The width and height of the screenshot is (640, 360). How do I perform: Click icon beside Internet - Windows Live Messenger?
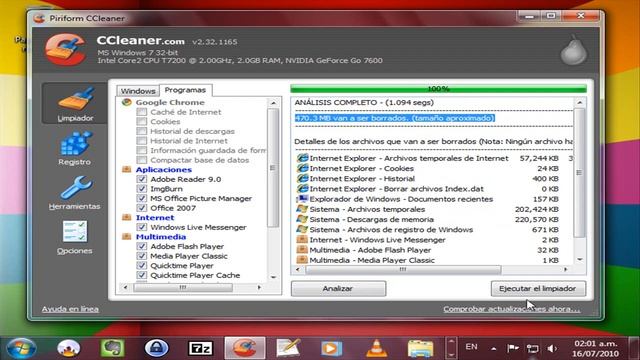(302, 240)
